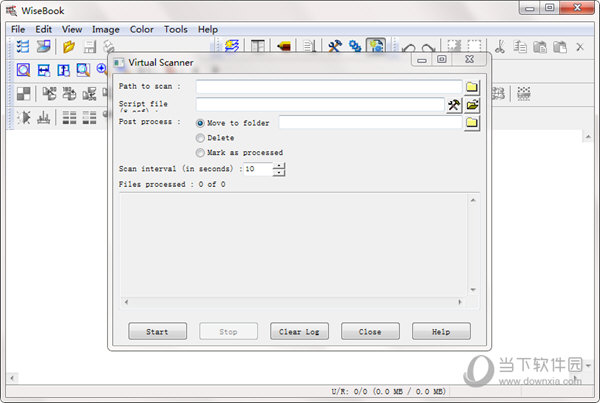
Task: Click the X delete toolbar icon
Action: [x=580, y=47]
